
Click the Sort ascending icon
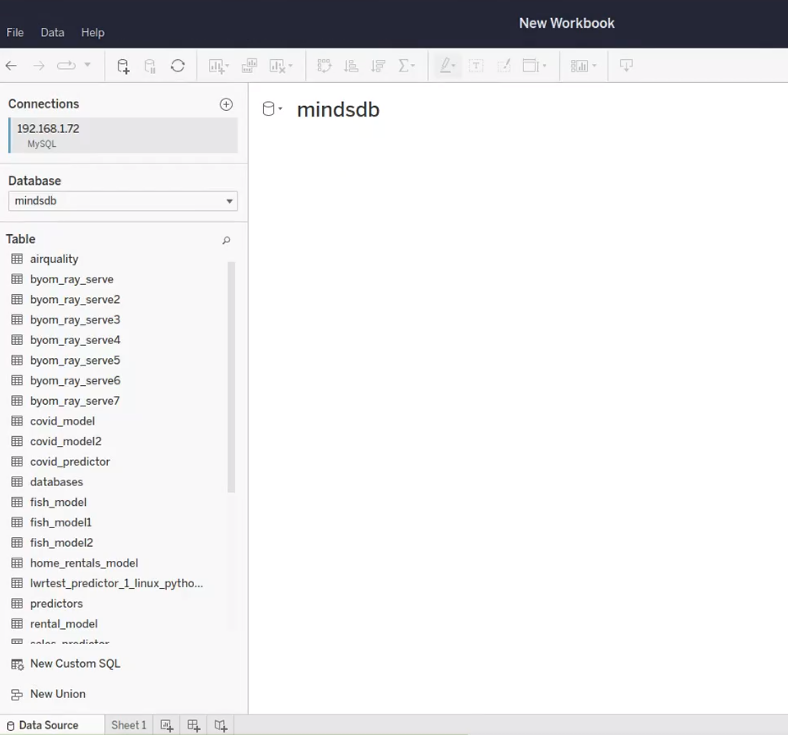[351, 66]
